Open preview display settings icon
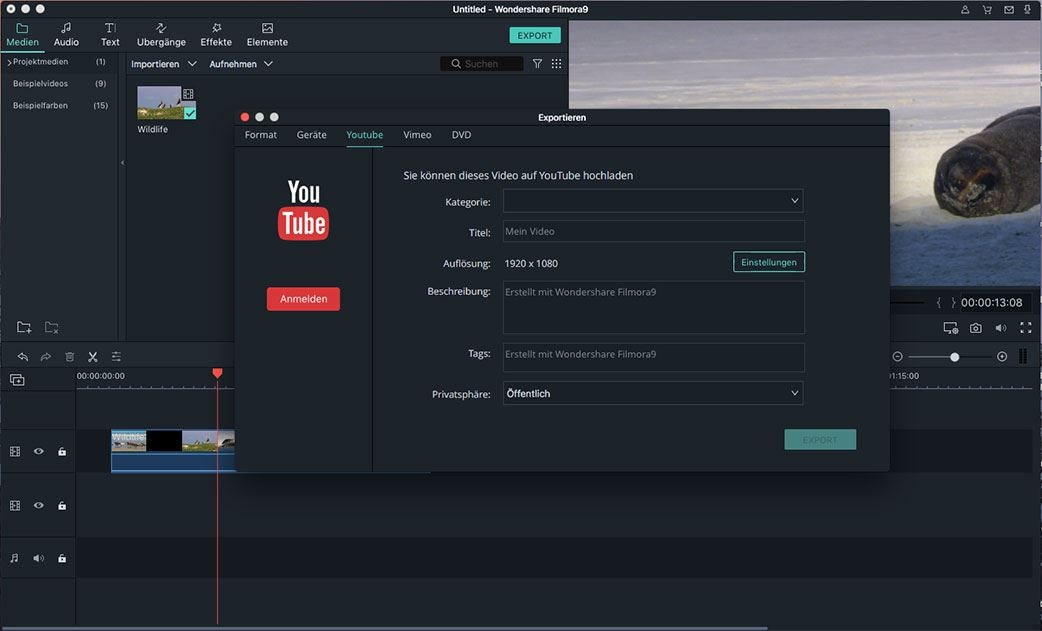Image resolution: width=1042 pixels, height=631 pixels. point(951,328)
